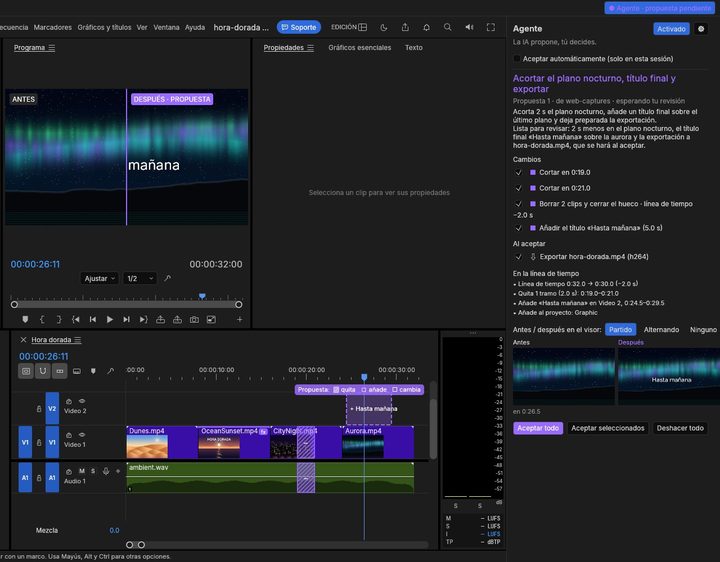Screen dimensions: 720x562
Task: Toggle the Activado agent button
Action: click(671, 29)
